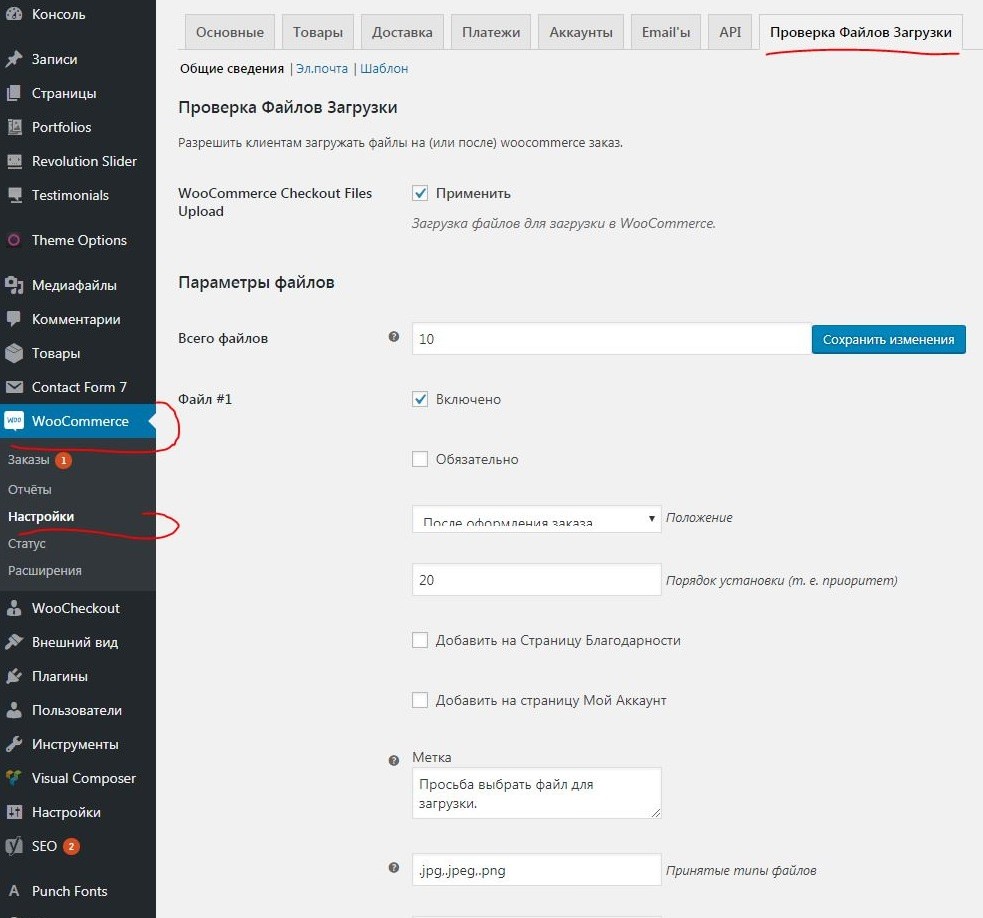The image size is (983, 918).
Task: Click the Записи pin icon
Action: [14, 59]
